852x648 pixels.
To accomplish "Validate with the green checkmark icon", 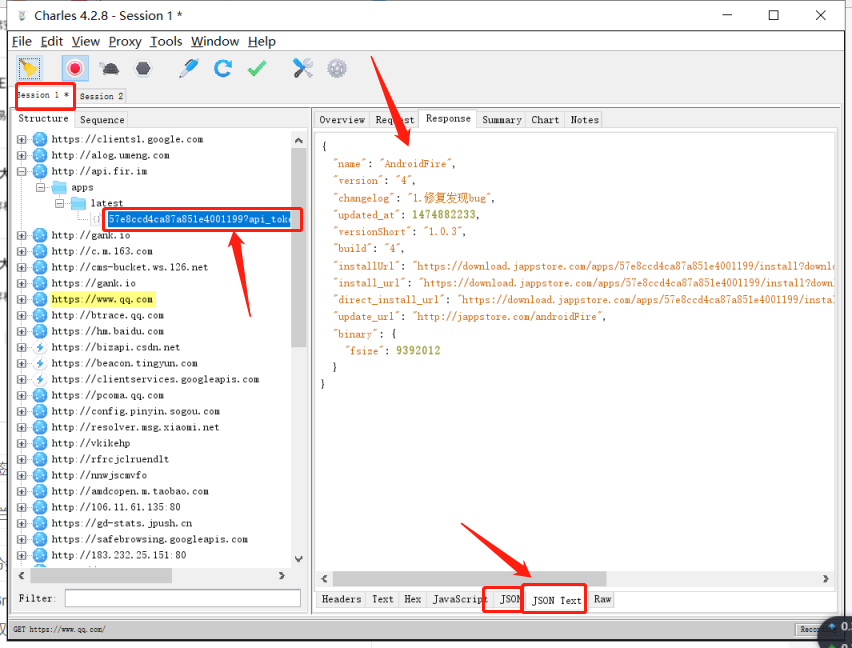I will tap(256, 68).
